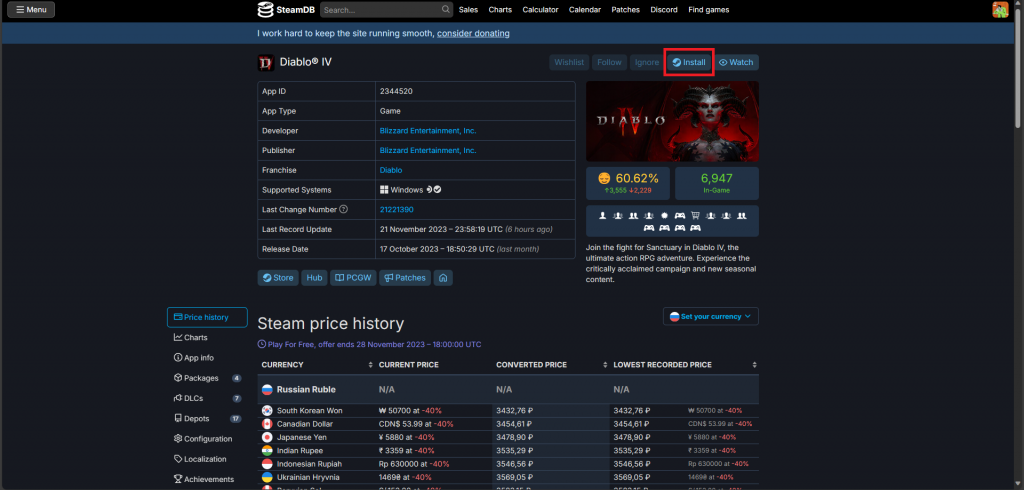Select the Price history sidebar tab
Screen dimensions: 1024x490
pyautogui.click(x=207, y=318)
